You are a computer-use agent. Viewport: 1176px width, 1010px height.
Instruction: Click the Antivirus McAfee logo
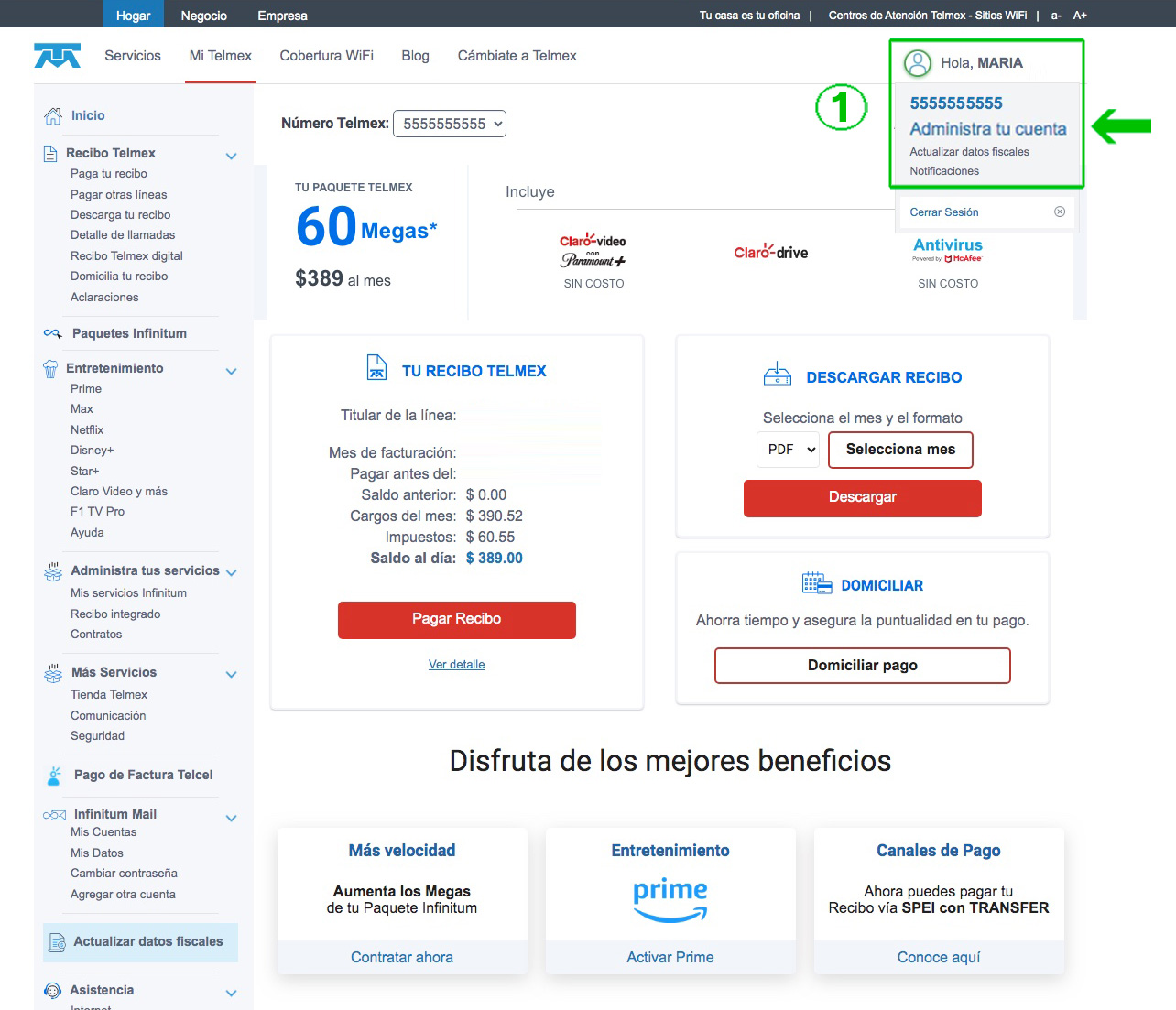948,249
